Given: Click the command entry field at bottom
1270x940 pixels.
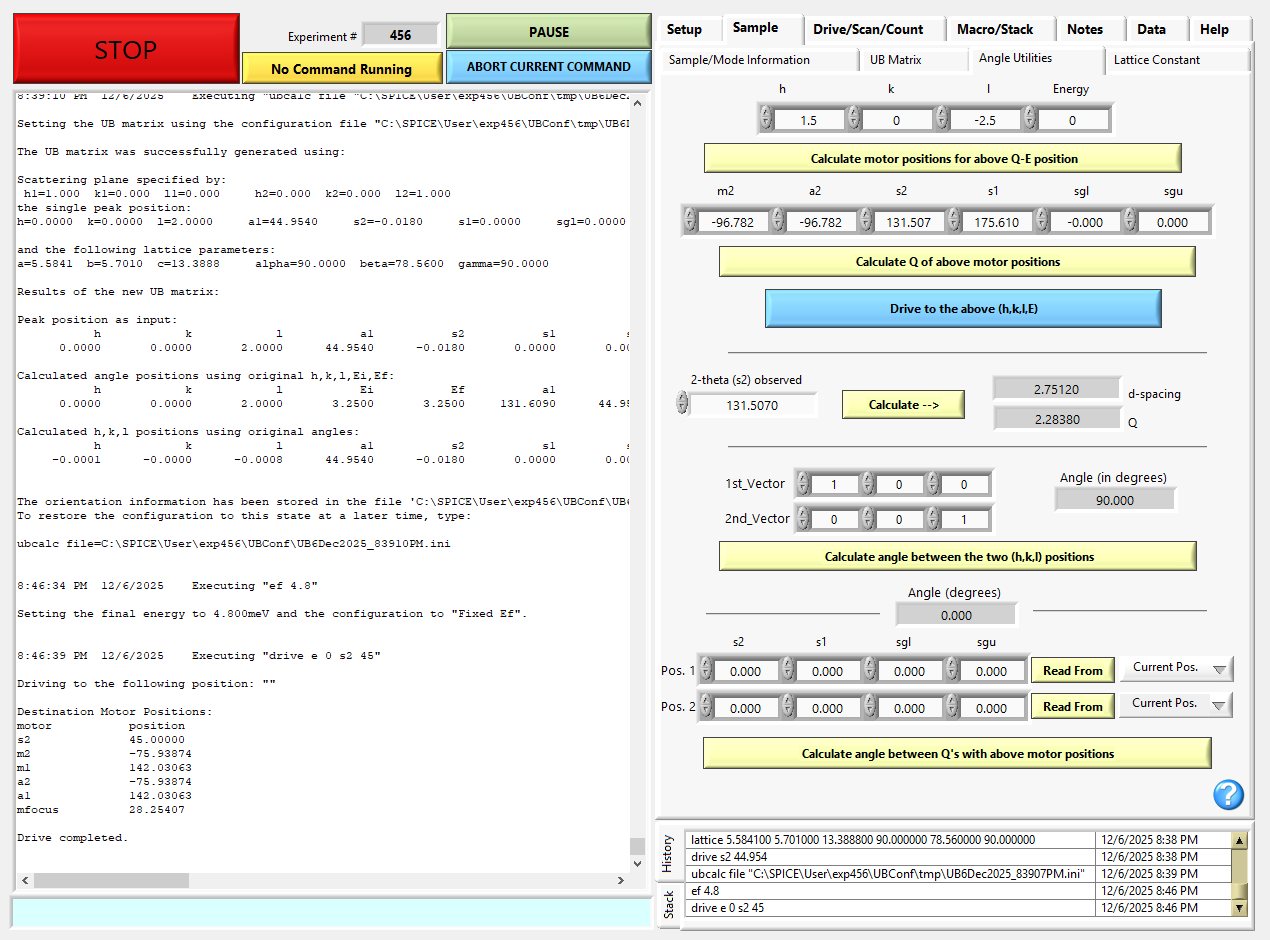Looking at the screenshot, I should click(330, 912).
